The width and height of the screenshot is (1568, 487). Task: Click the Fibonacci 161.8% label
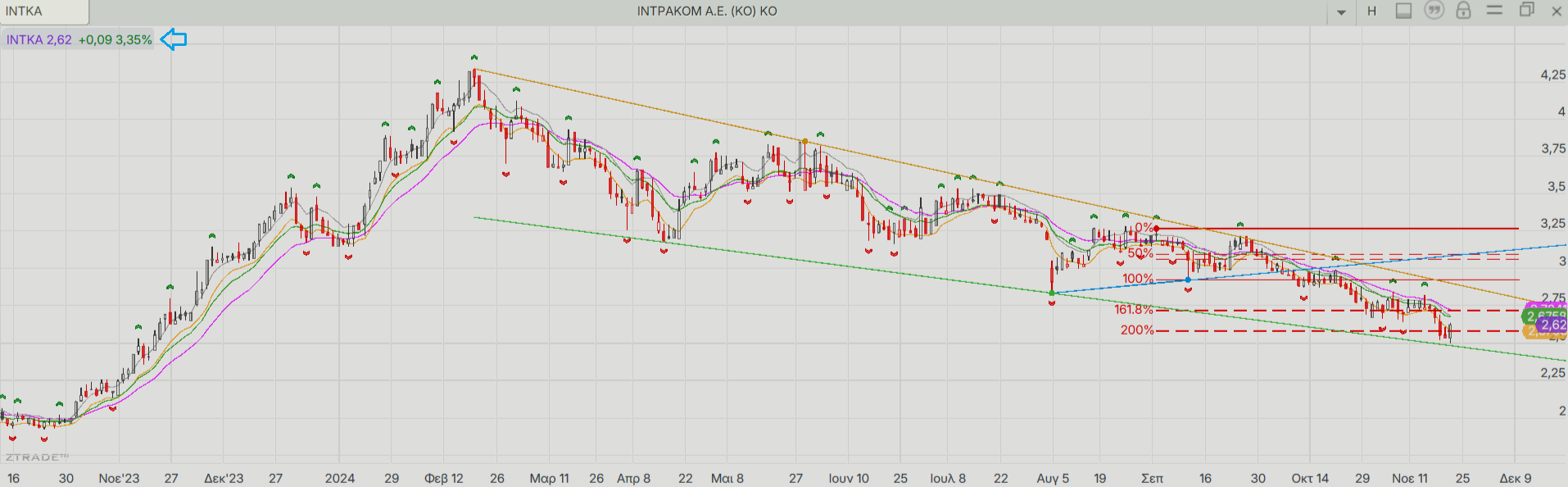click(x=1133, y=310)
